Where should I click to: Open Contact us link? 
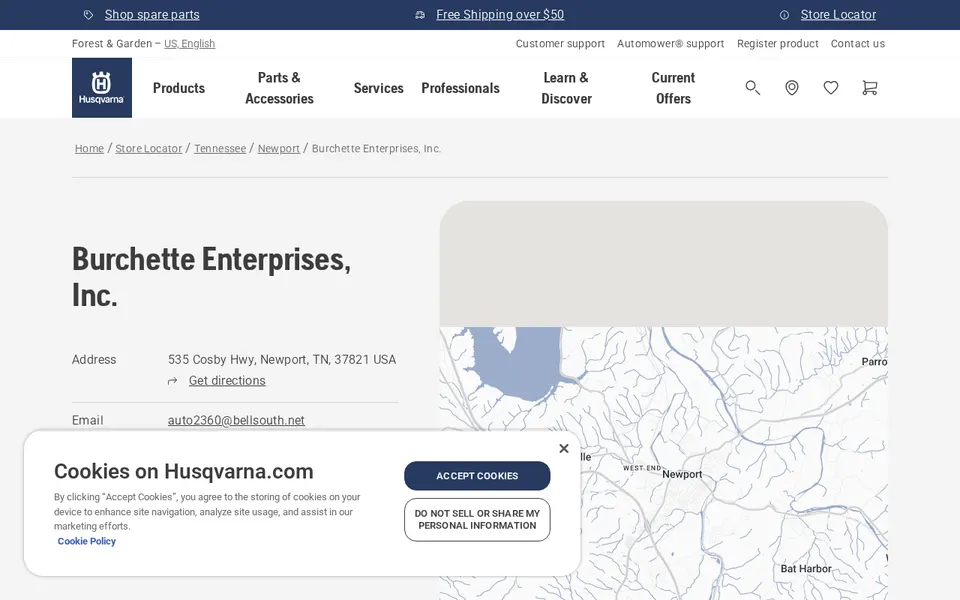click(858, 43)
